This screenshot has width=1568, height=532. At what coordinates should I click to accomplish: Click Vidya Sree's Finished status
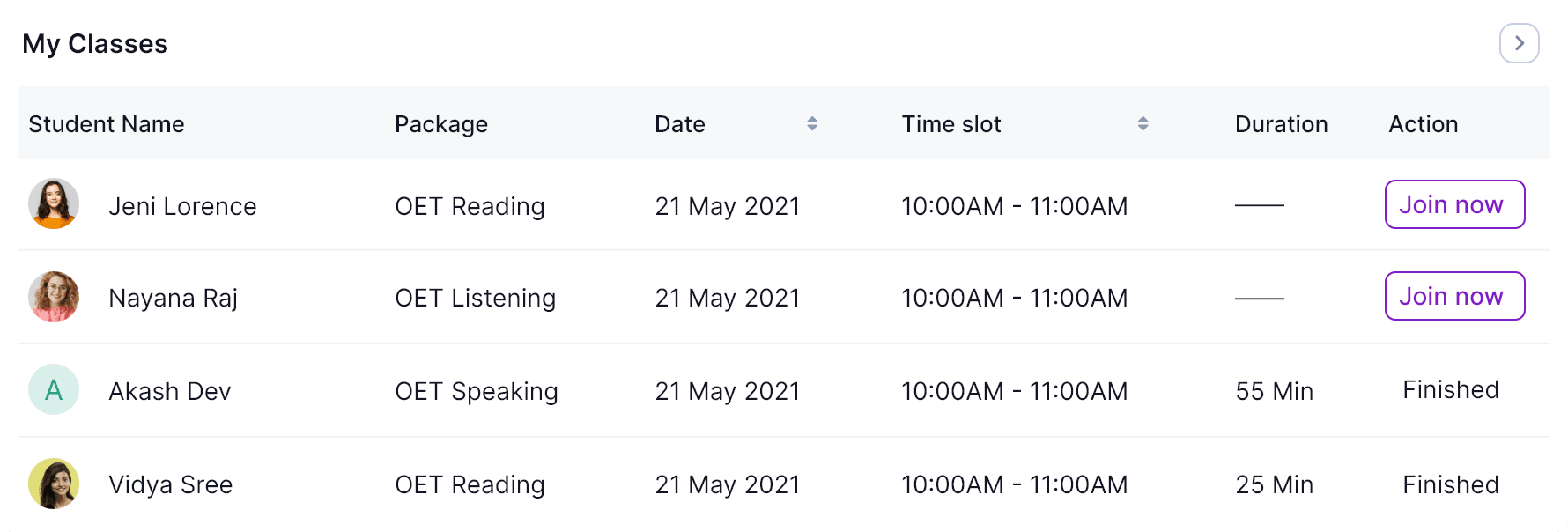point(1450,484)
